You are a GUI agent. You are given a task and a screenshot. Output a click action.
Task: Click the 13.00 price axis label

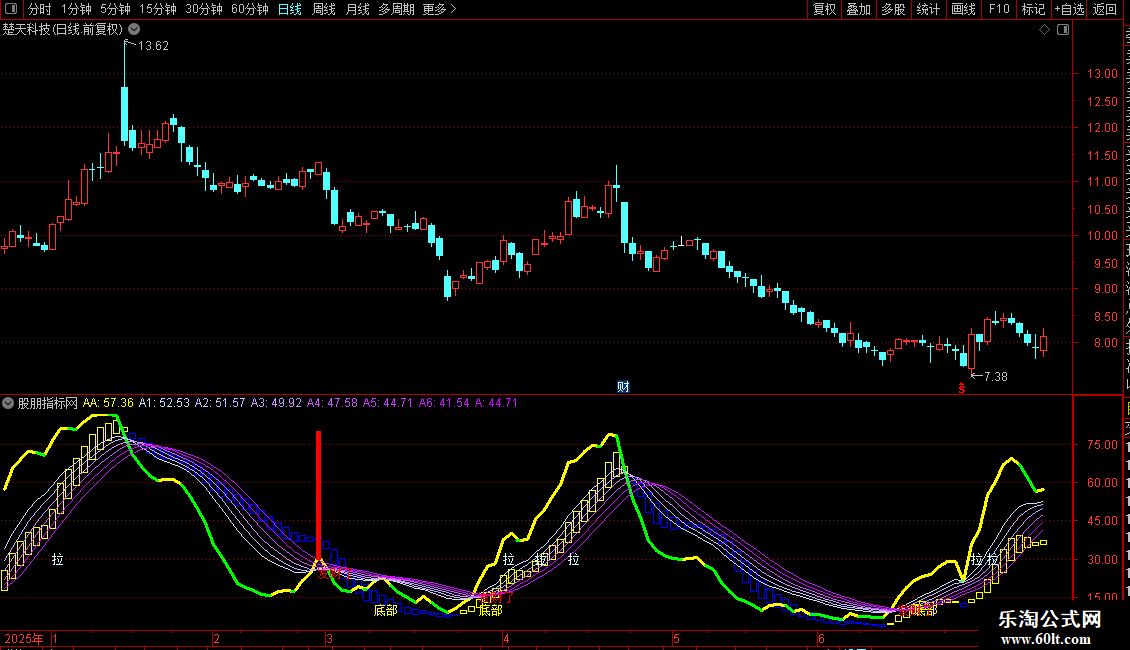click(1102, 74)
